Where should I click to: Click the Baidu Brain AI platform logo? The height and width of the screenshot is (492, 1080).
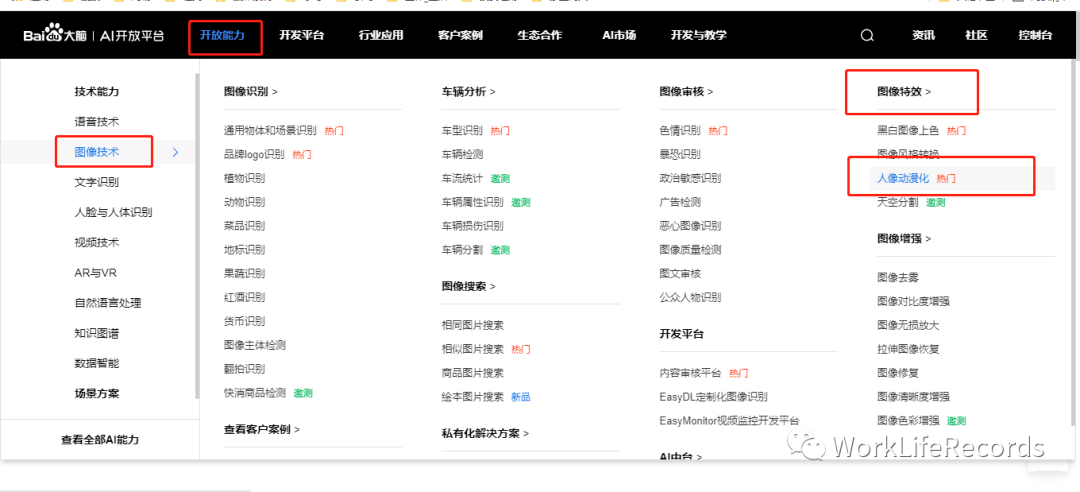tap(94, 36)
